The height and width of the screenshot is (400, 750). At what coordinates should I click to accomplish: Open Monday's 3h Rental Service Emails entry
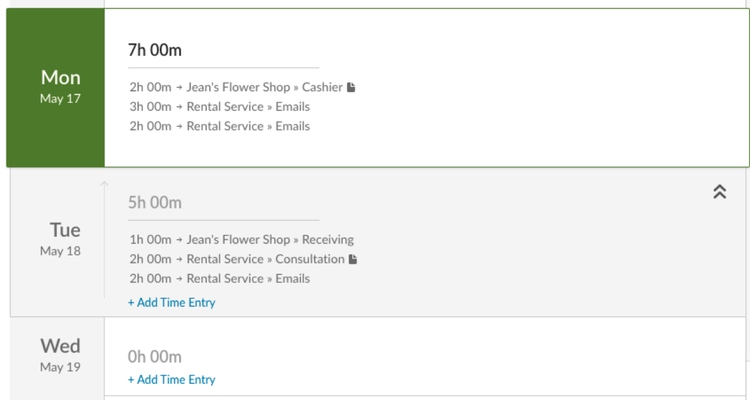(x=220, y=107)
